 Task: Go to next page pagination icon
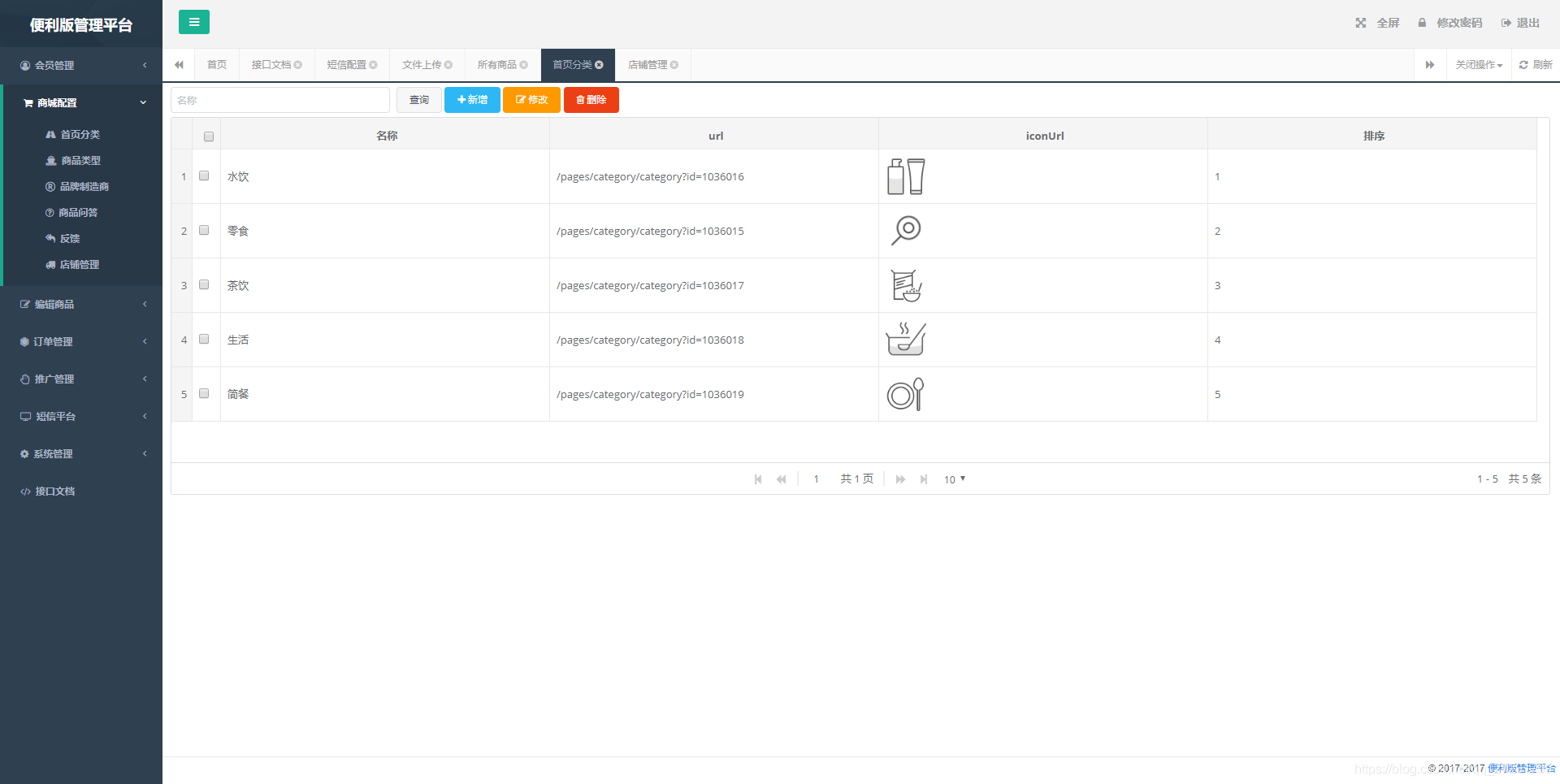(x=900, y=479)
